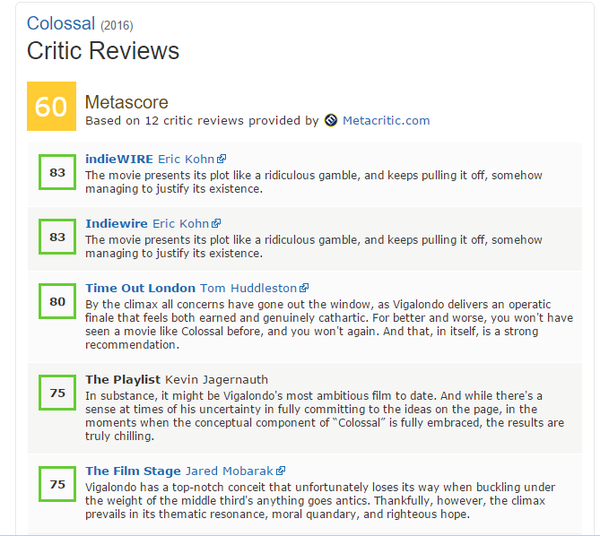Click the first green 83 score box
Screen dimensions: 600x536
click(57, 173)
